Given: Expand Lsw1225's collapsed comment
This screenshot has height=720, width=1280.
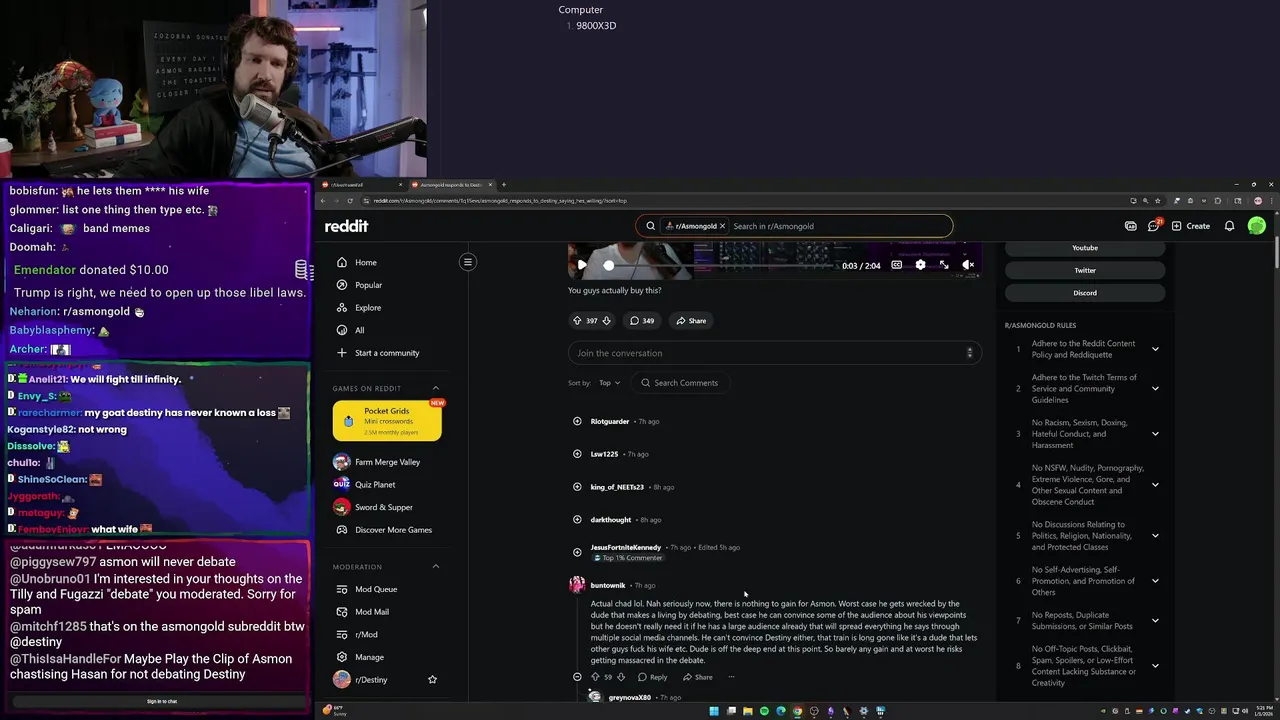Looking at the screenshot, I should tap(577, 454).
